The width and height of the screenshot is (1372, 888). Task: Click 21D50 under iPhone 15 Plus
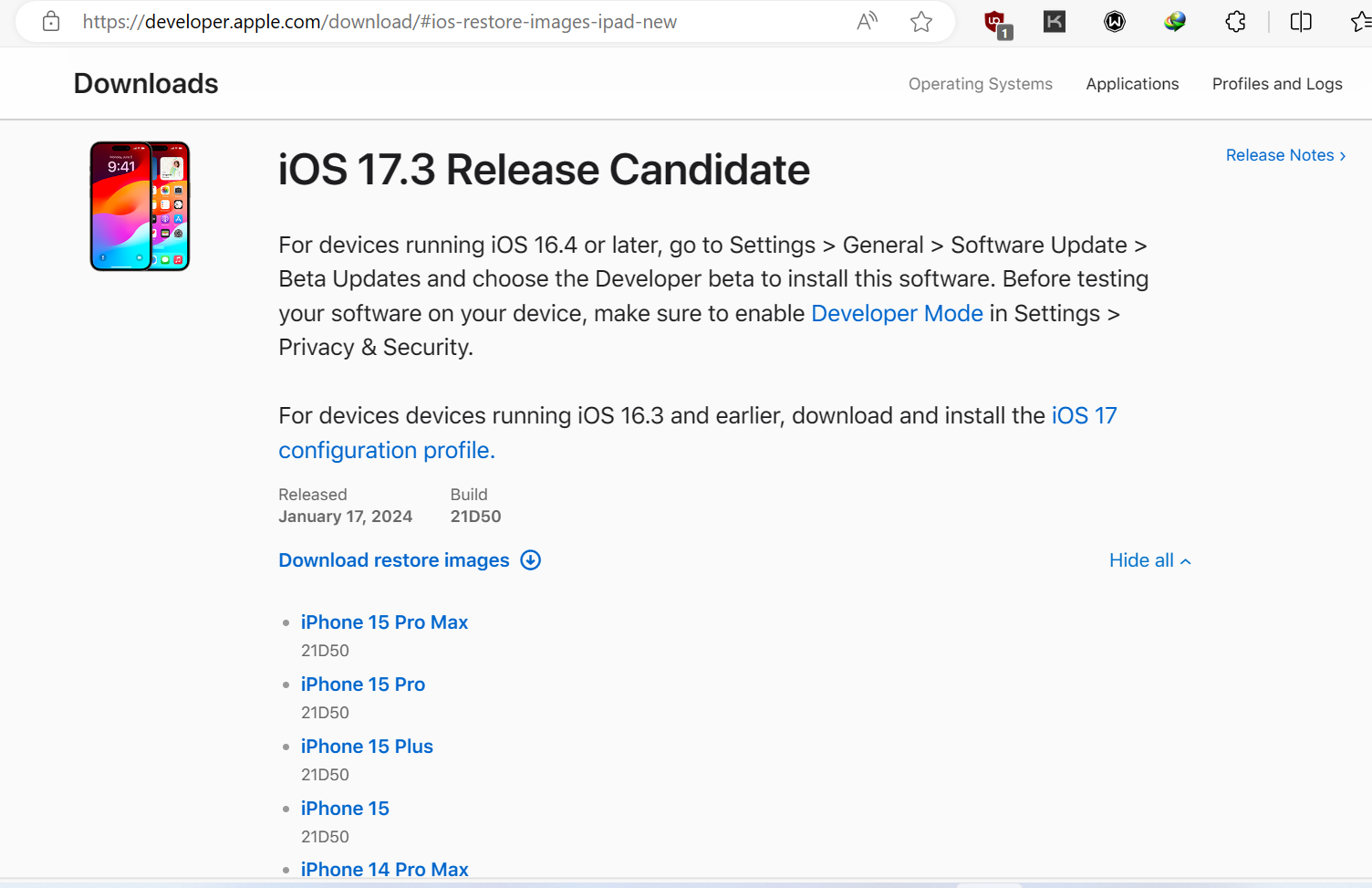point(325,775)
